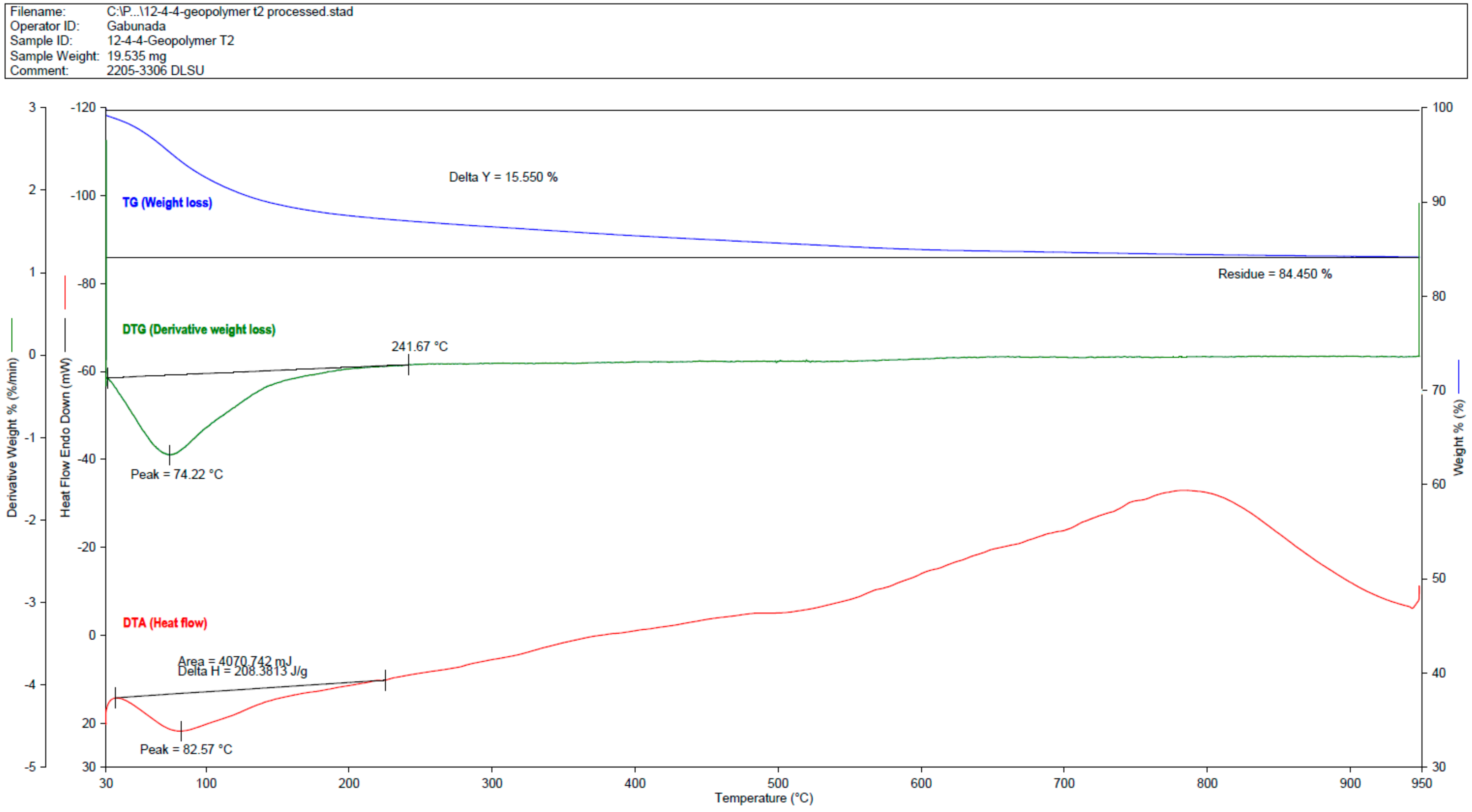This screenshot has height=812, width=1472.
Task: Click the Filename path in the header
Action: pos(230,11)
